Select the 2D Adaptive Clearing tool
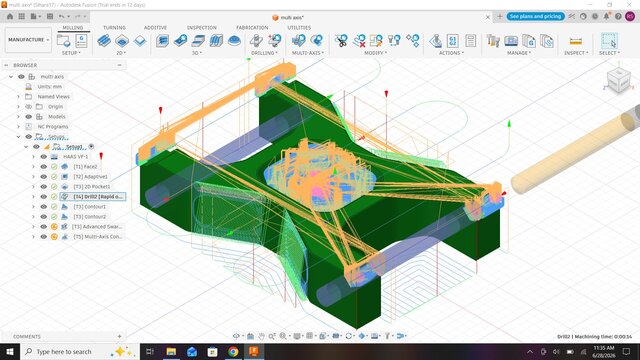 tap(104, 40)
